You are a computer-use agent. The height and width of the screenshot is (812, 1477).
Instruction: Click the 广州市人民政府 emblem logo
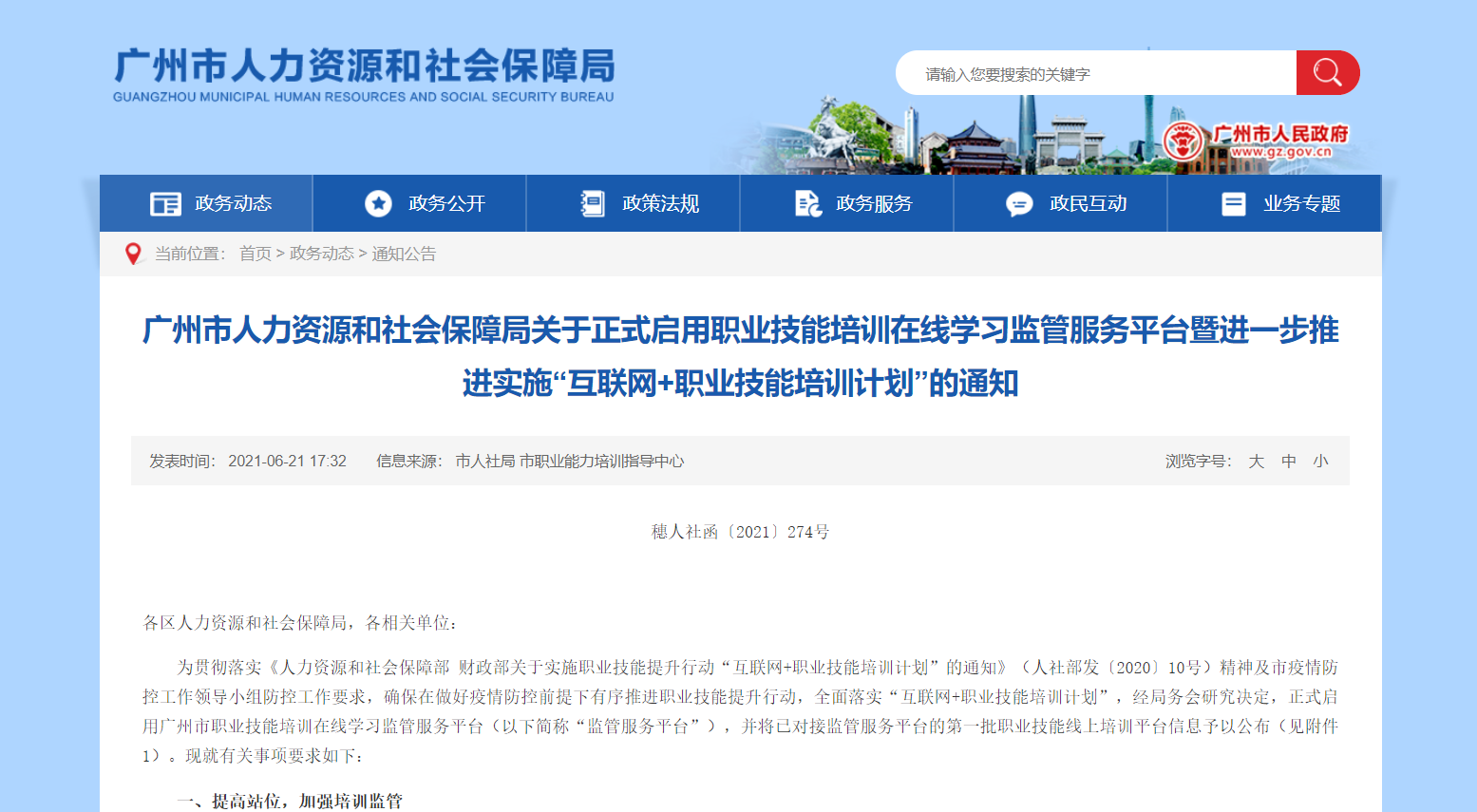coord(1183,142)
